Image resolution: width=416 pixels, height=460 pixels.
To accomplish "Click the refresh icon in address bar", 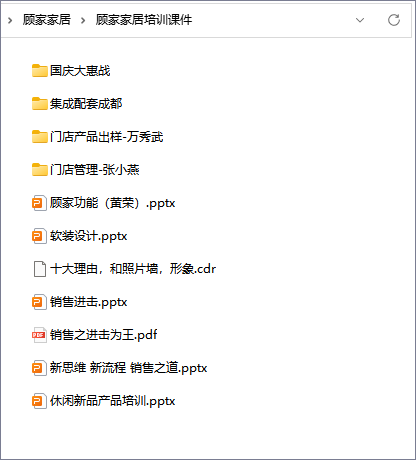I will coord(394,20).
